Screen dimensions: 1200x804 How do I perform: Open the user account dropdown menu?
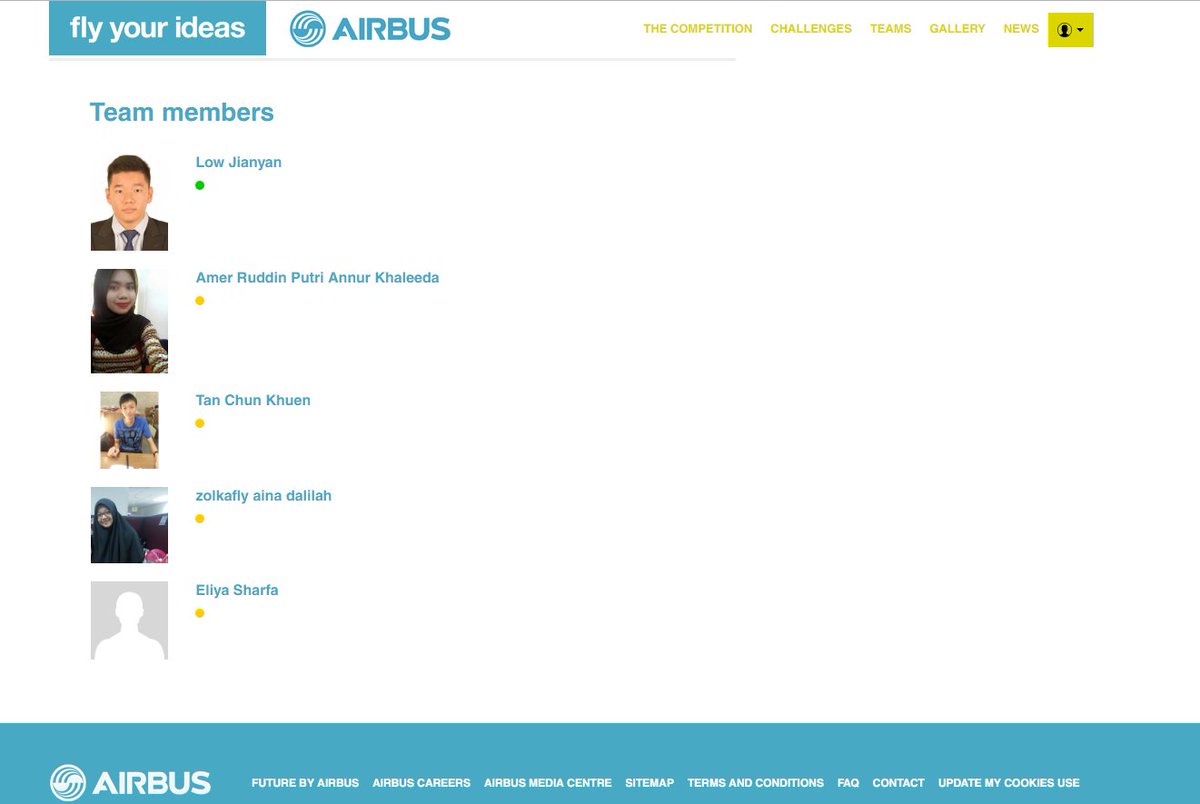coord(1070,30)
